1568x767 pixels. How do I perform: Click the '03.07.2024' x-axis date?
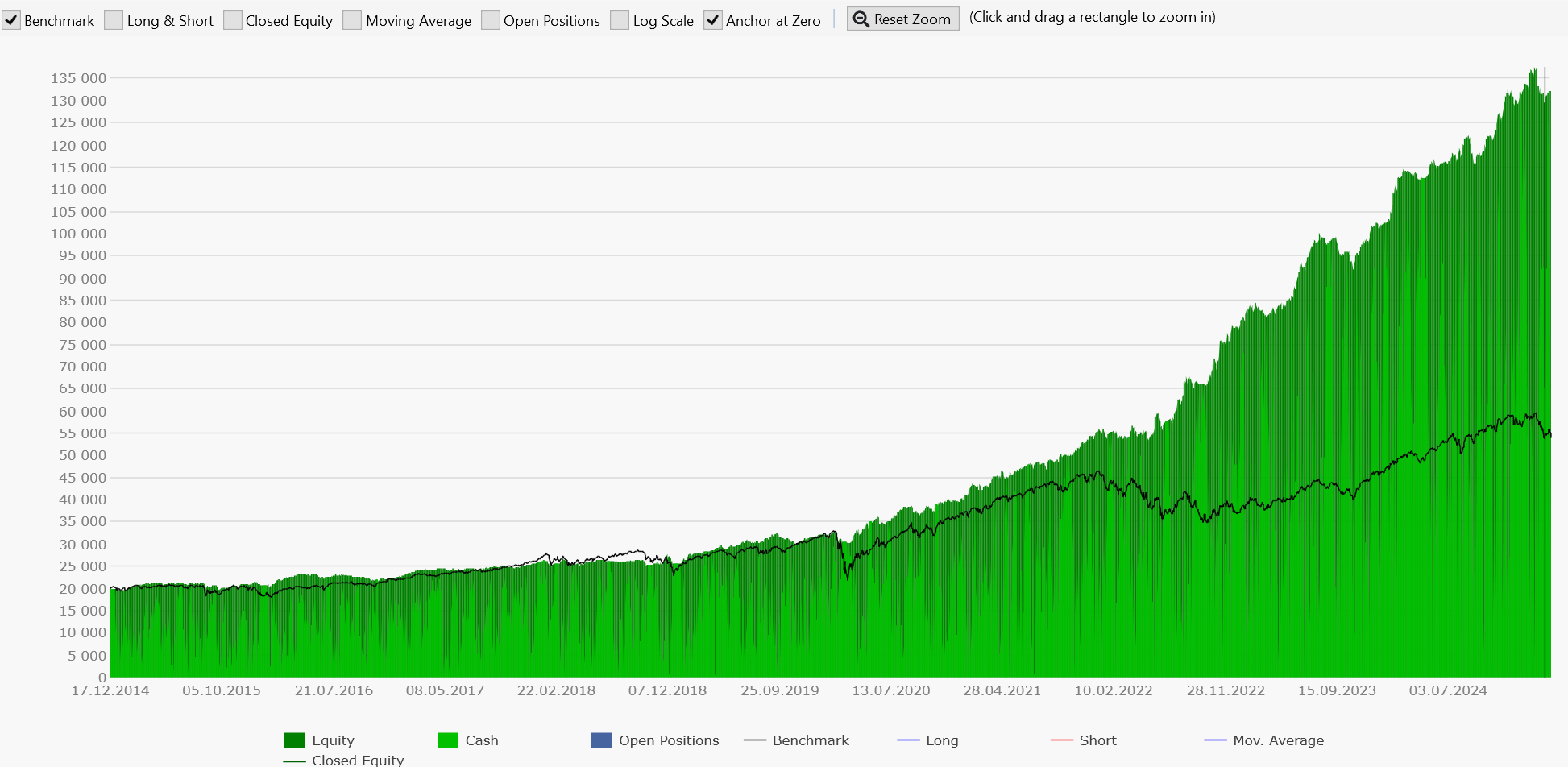(x=1448, y=690)
